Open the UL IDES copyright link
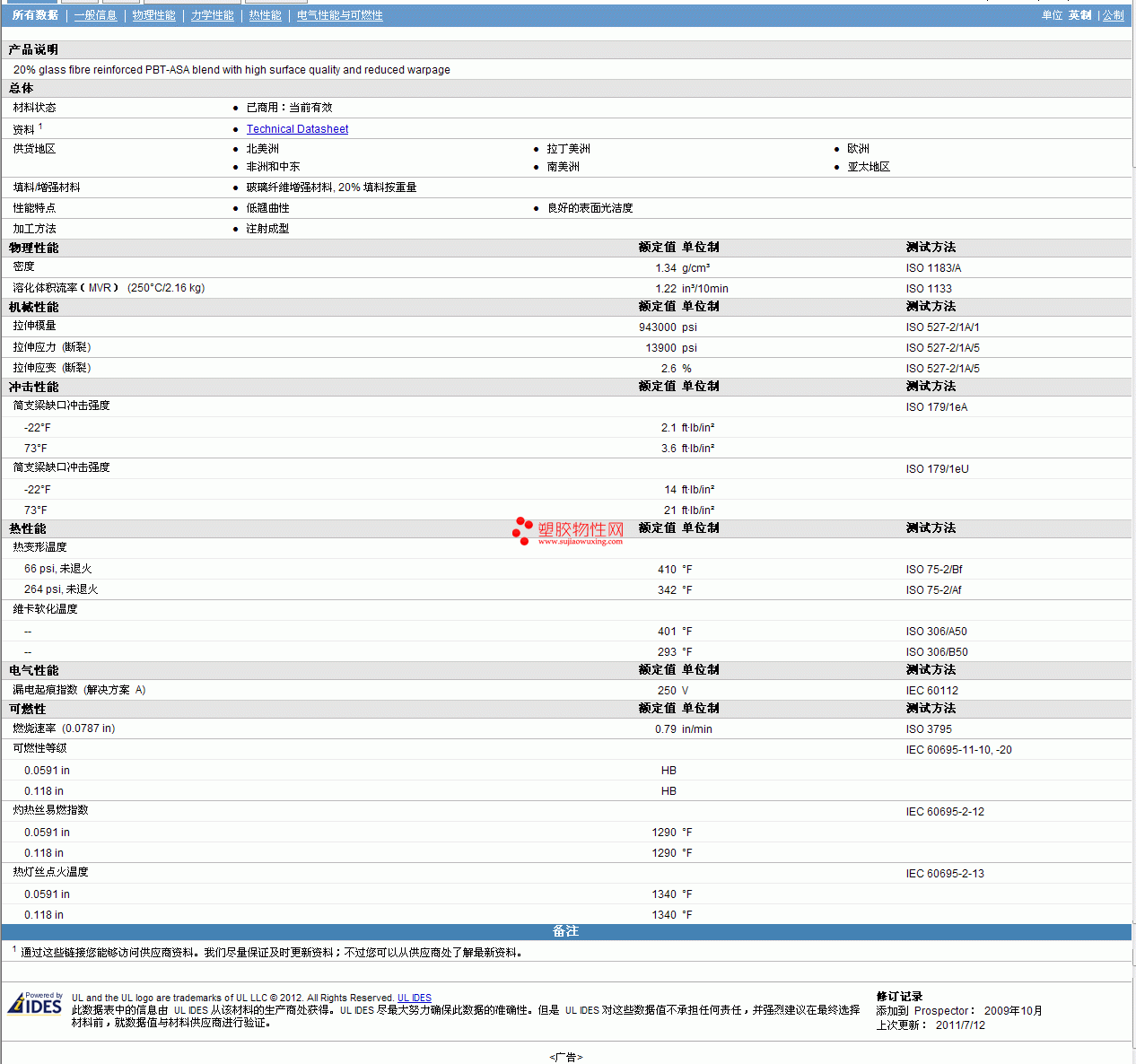Screen dimensions: 1136x1064 415,998
